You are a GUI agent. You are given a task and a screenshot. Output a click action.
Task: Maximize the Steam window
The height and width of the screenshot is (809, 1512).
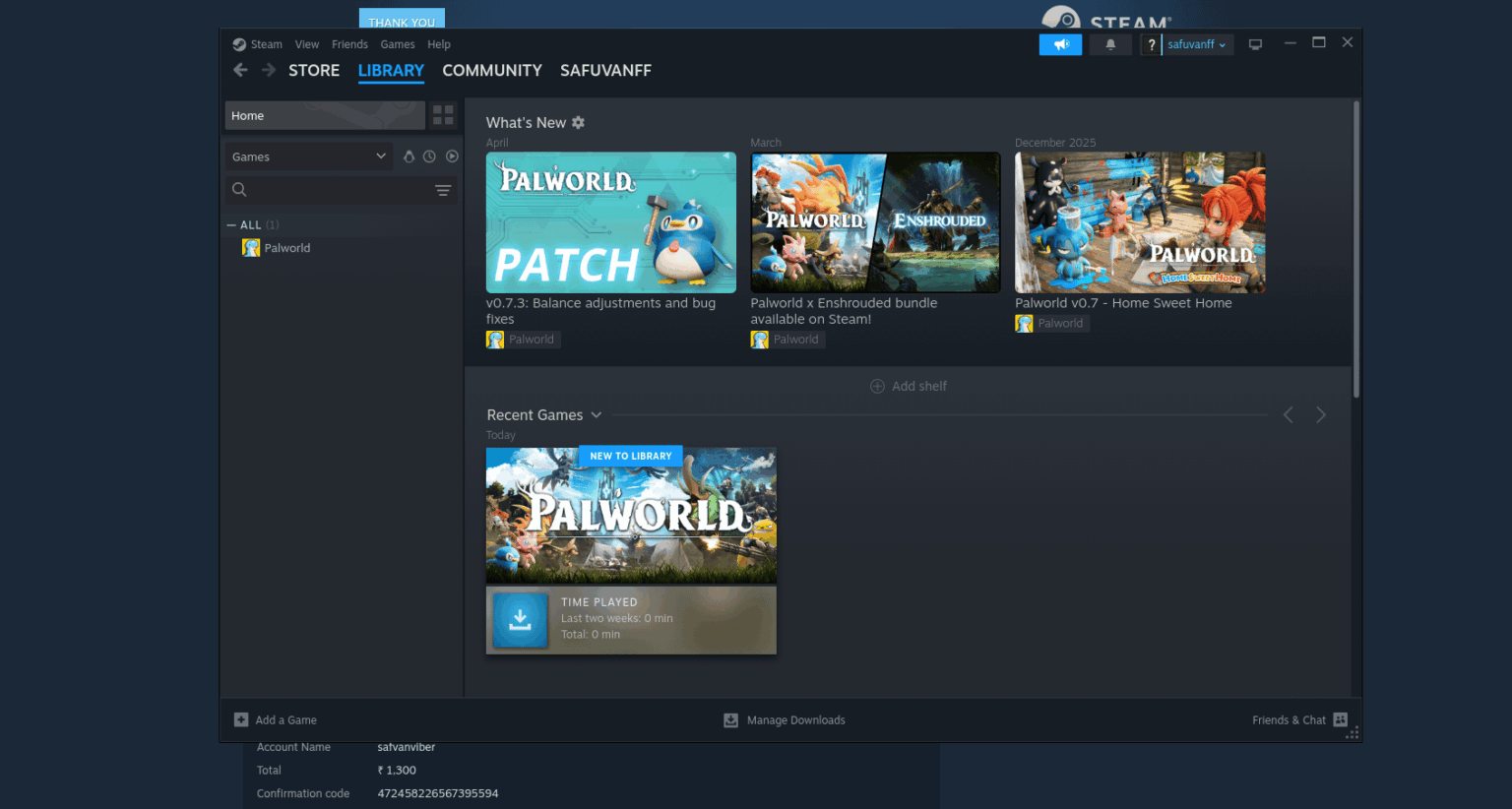tap(1319, 42)
